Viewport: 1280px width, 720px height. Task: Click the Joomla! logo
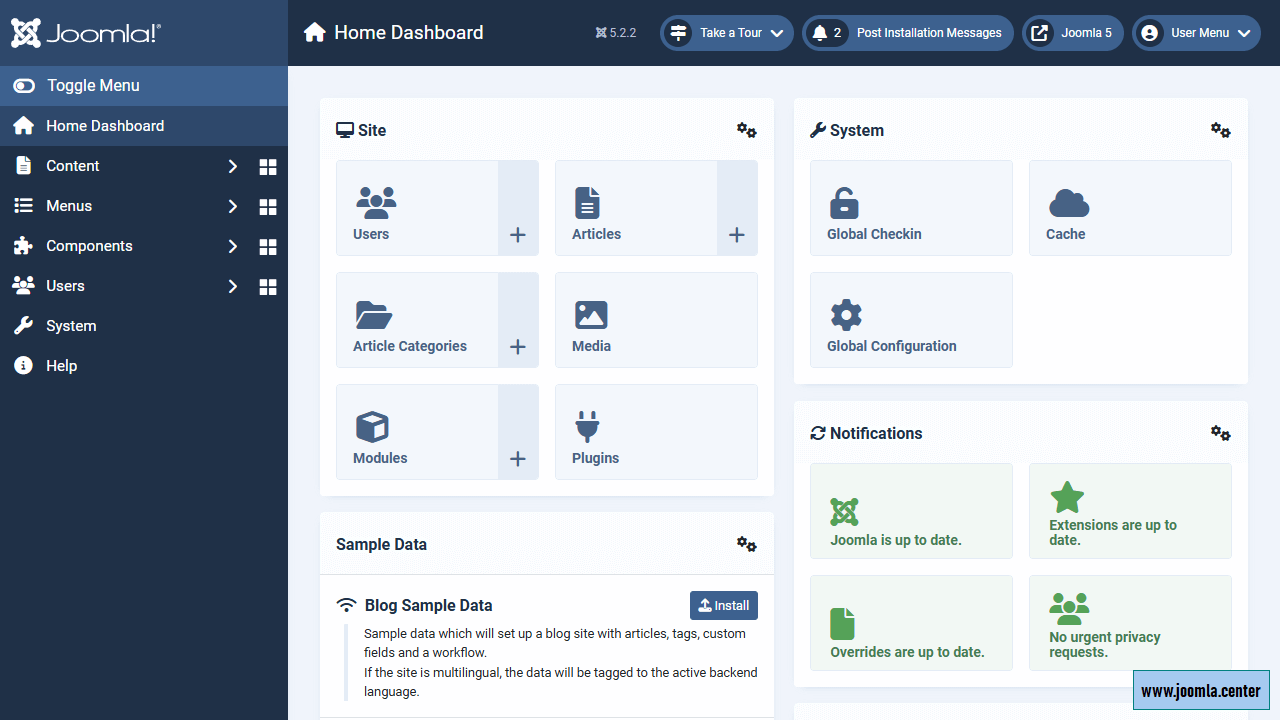[86, 33]
